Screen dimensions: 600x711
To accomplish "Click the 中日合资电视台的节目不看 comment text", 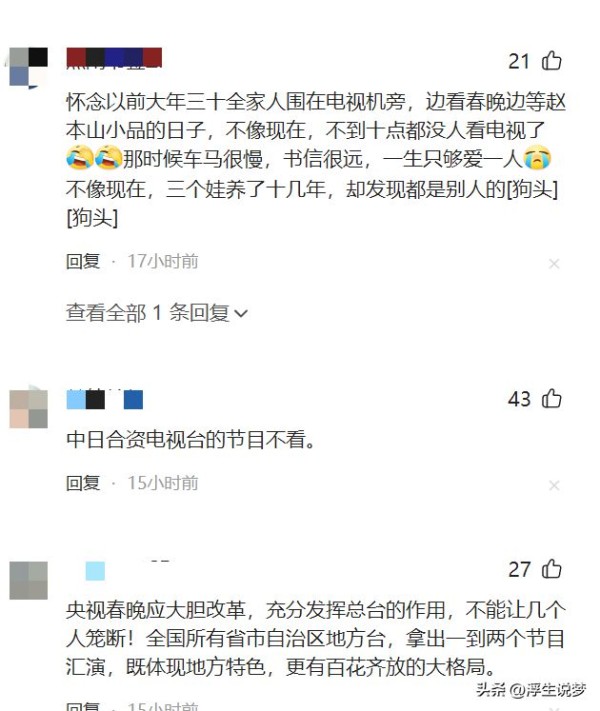I will pyautogui.click(x=190, y=439).
